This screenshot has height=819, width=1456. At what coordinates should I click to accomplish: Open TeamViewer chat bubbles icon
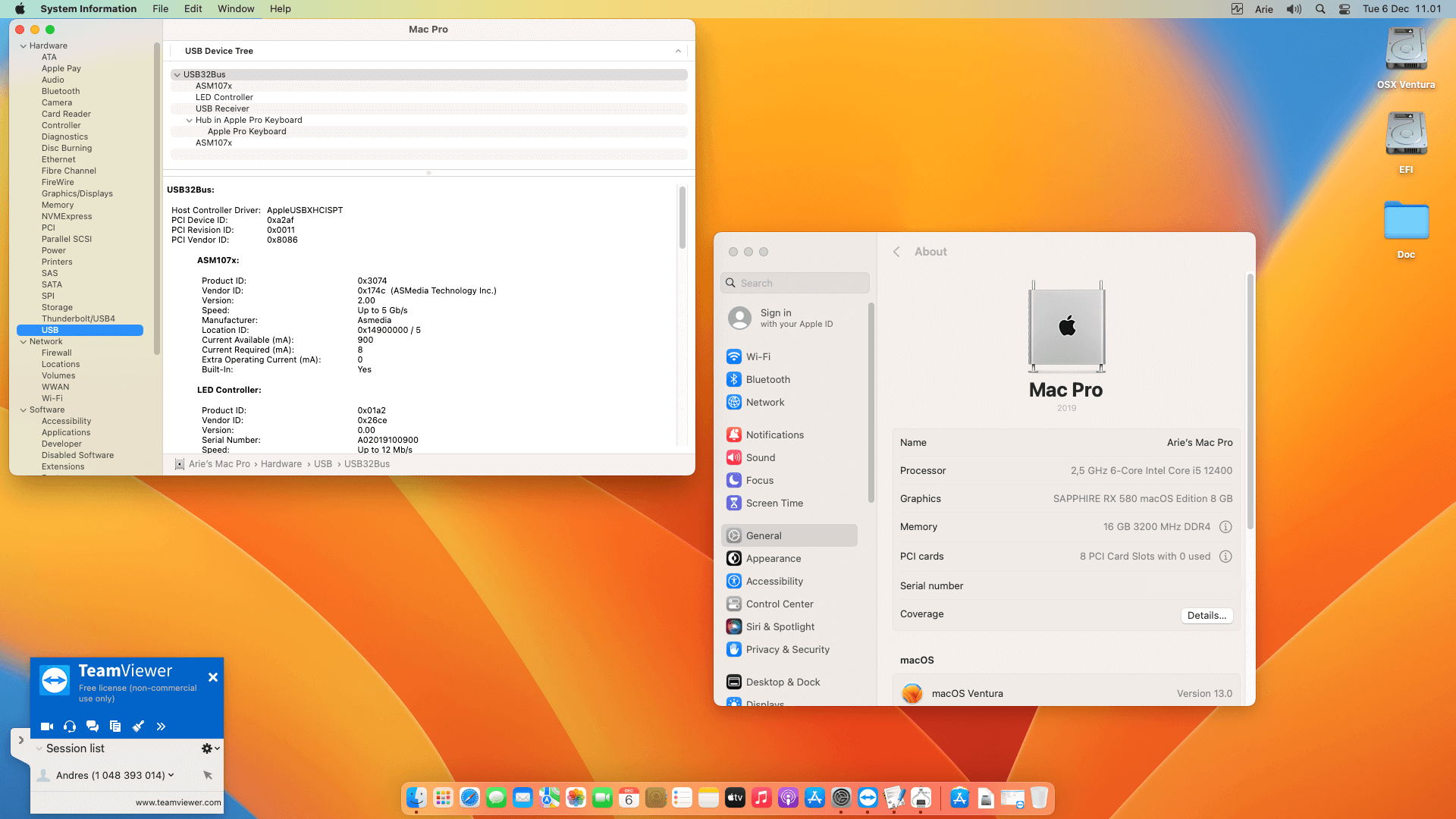[x=93, y=726]
